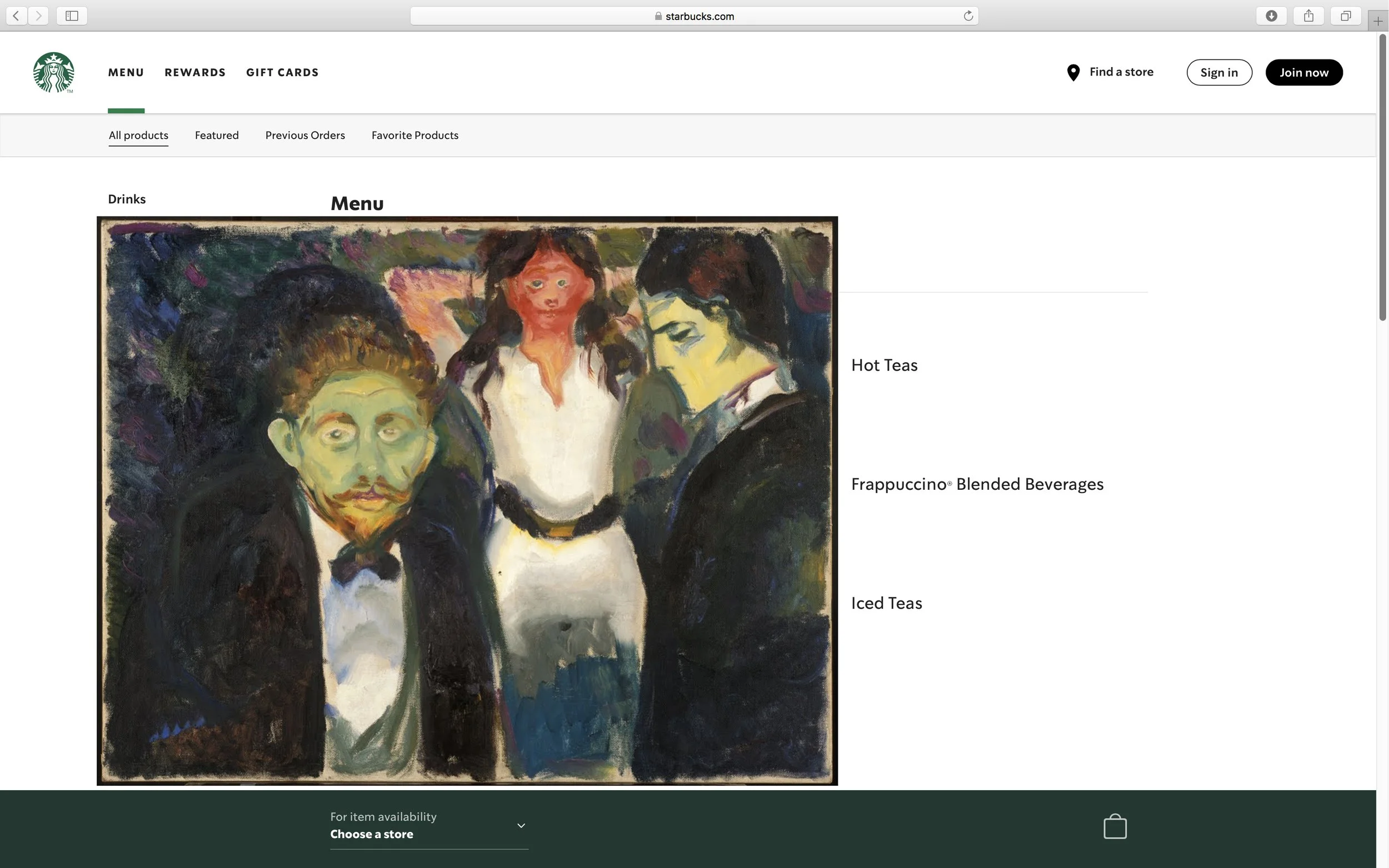Open the REWARDS menu item
Viewport: 1389px width, 868px height.
(195, 72)
